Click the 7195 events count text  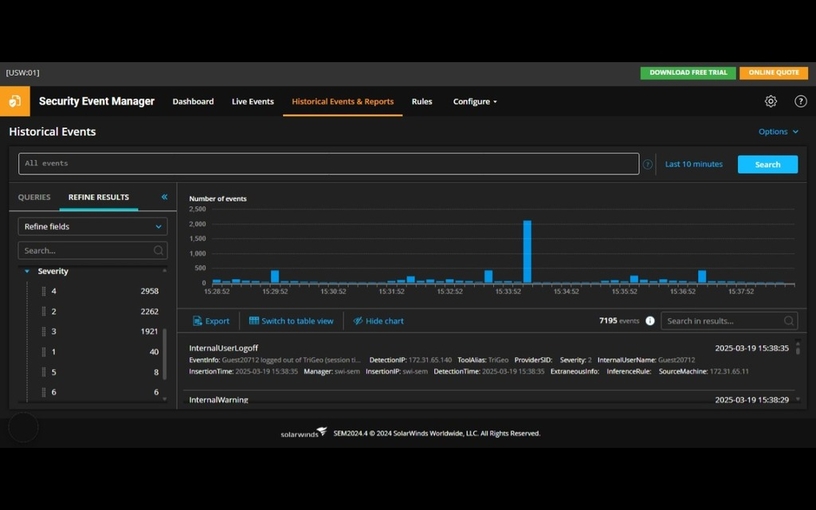coord(619,321)
